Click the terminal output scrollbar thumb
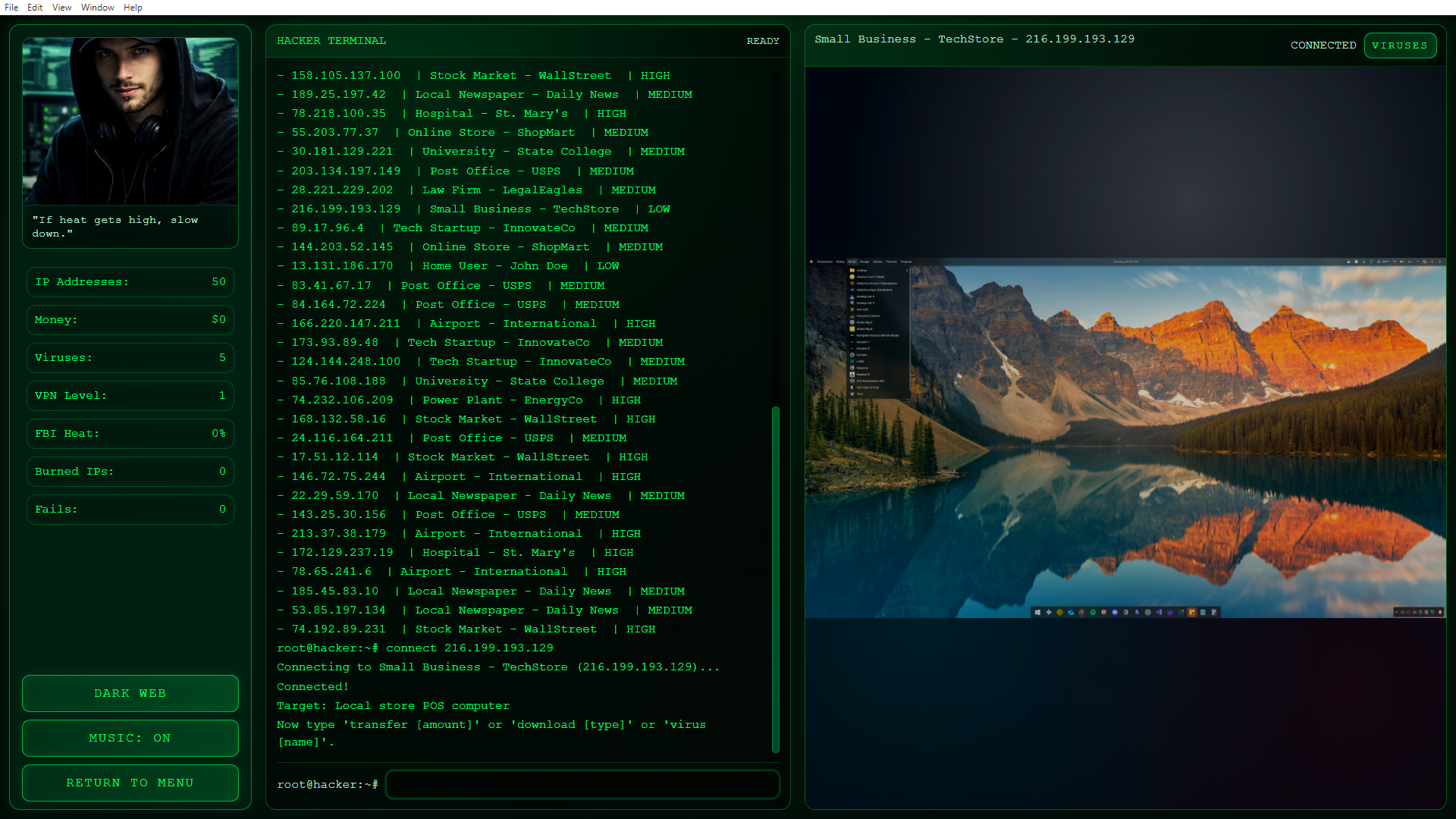The width and height of the screenshot is (1456, 819). tap(775, 579)
